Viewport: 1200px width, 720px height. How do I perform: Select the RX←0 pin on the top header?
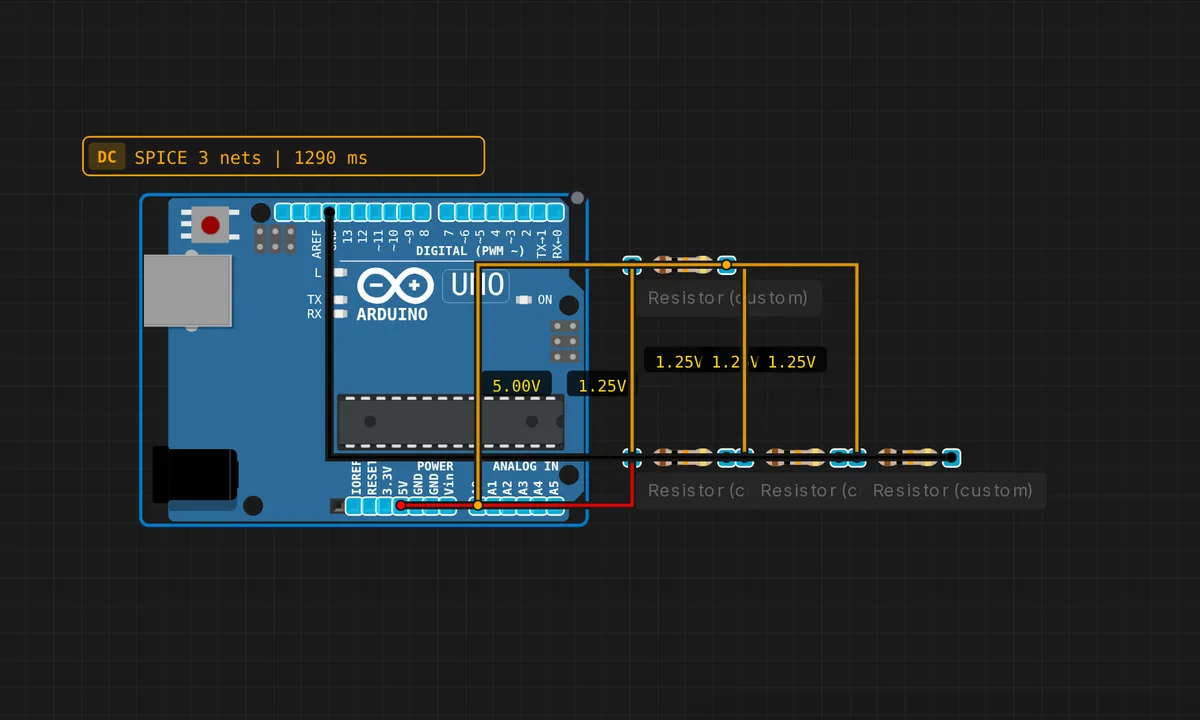(554, 212)
